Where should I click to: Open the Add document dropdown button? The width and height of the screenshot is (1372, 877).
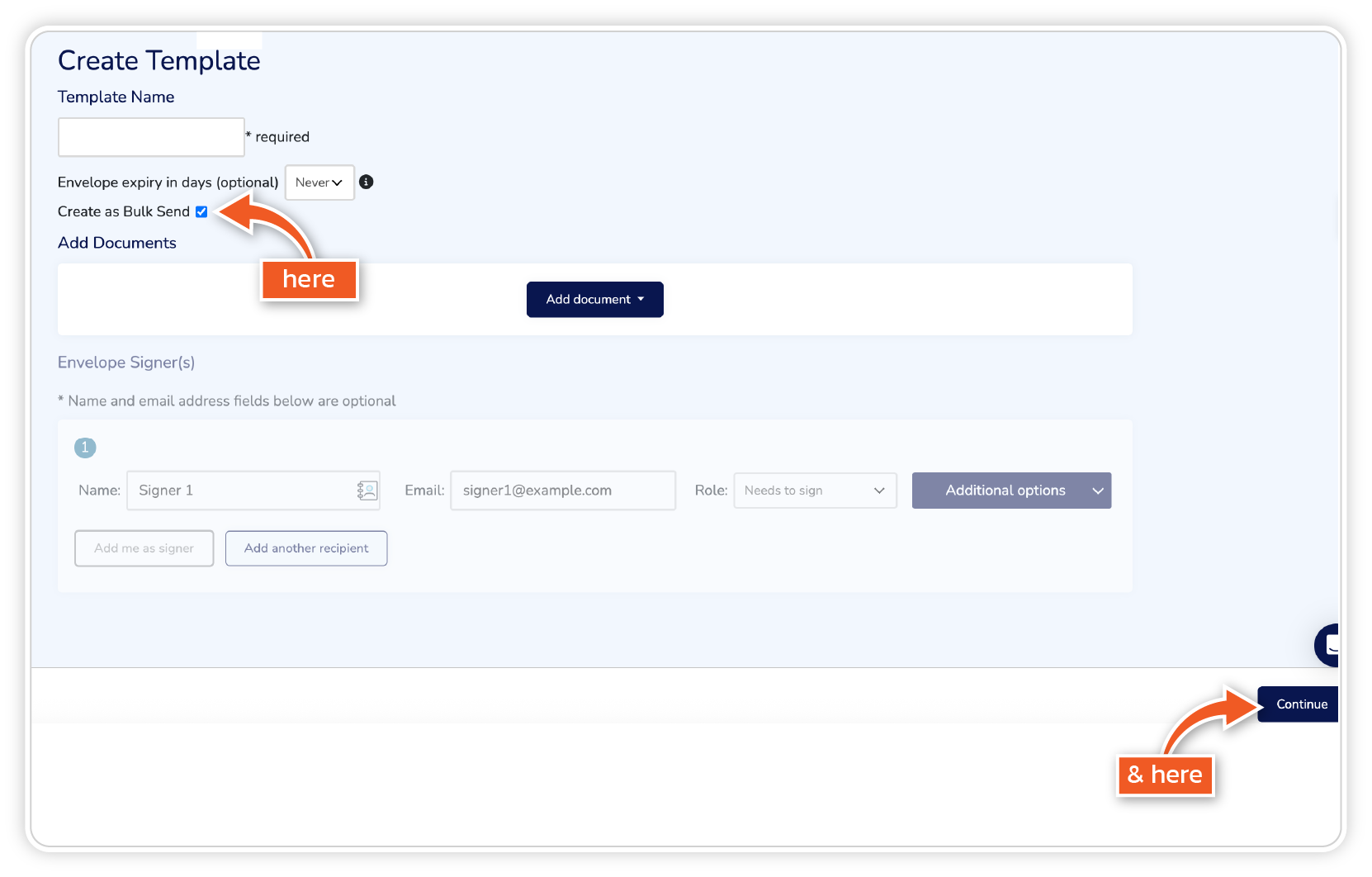[x=595, y=299]
